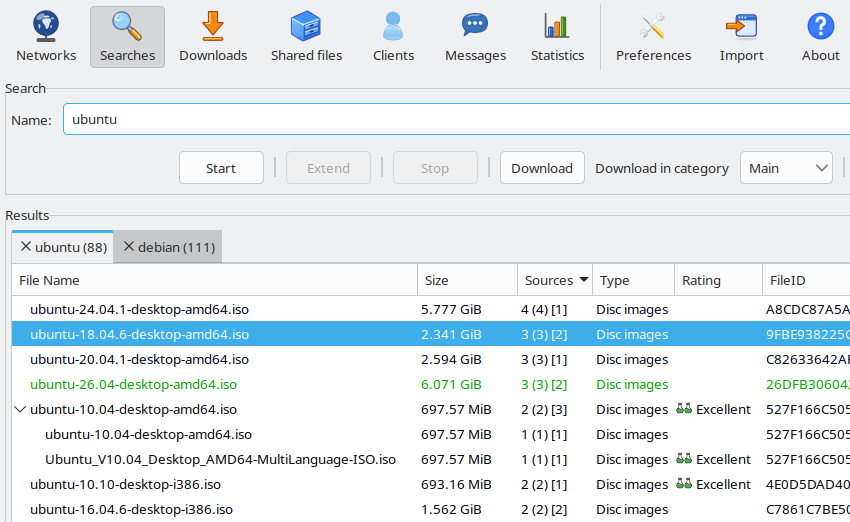Close the debian (111) search tab
The height and width of the screenshot is (522, 850).
[x=128, y=247]
